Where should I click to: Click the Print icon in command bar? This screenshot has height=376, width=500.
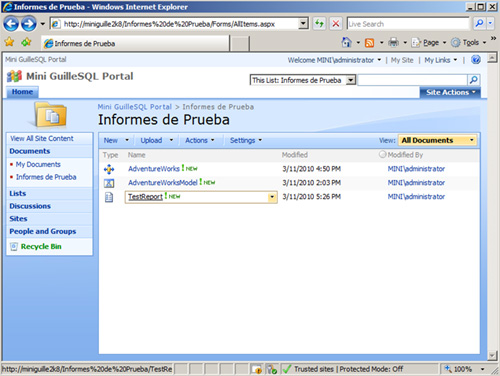tap(394, 42)
